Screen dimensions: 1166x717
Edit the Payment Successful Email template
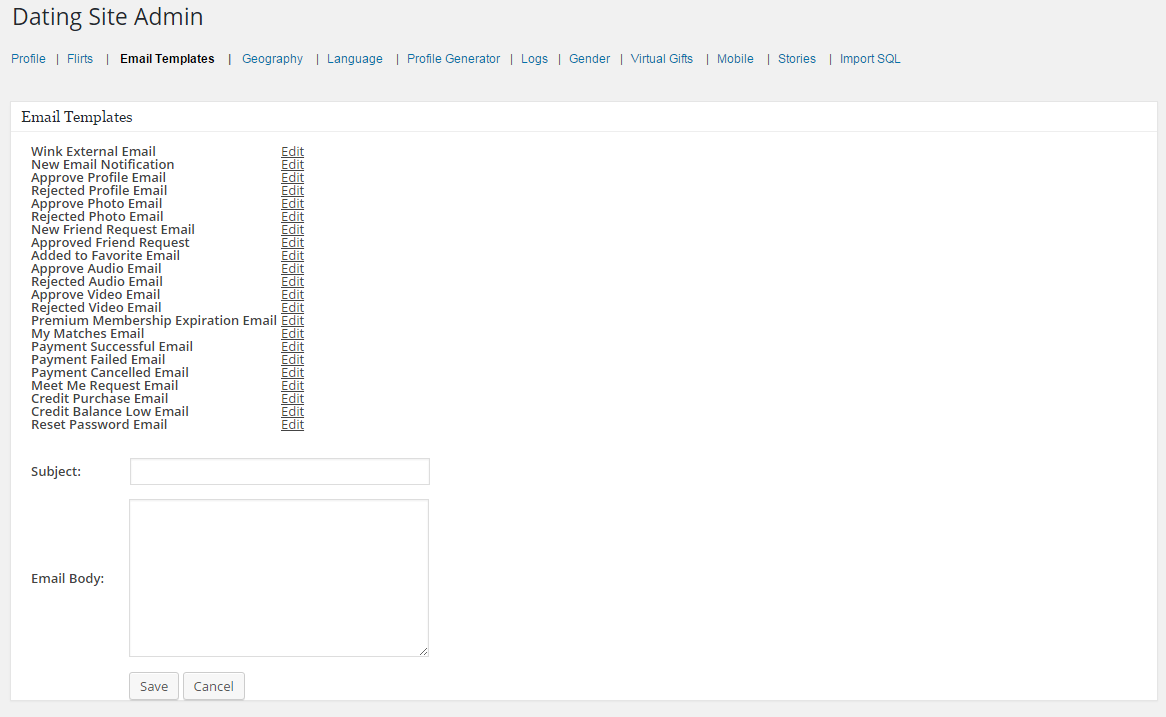click(292, 347)
